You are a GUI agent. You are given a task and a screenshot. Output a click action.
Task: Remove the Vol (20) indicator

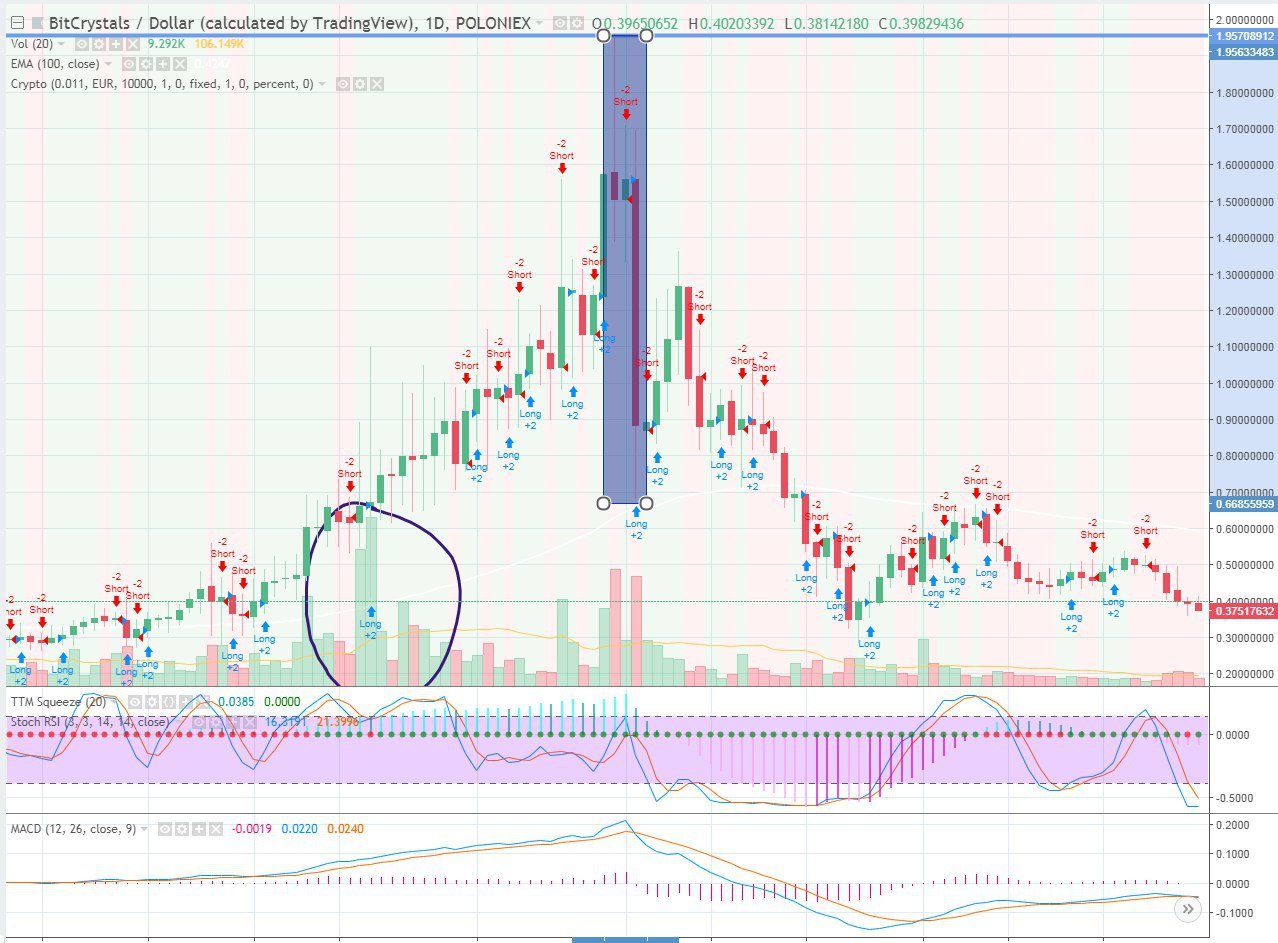[x=131, y=44]
